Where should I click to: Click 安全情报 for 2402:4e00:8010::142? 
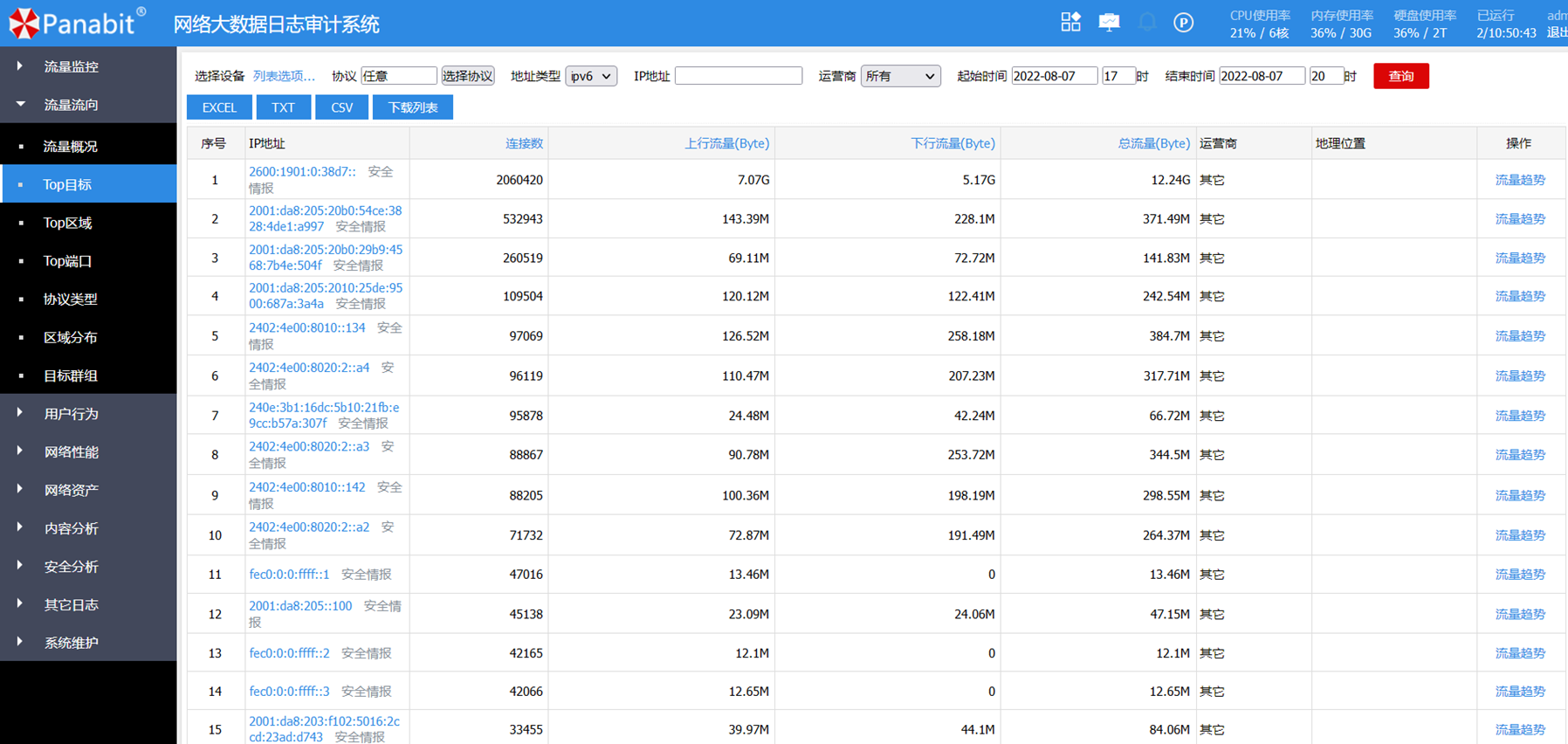tap(325, 495)
